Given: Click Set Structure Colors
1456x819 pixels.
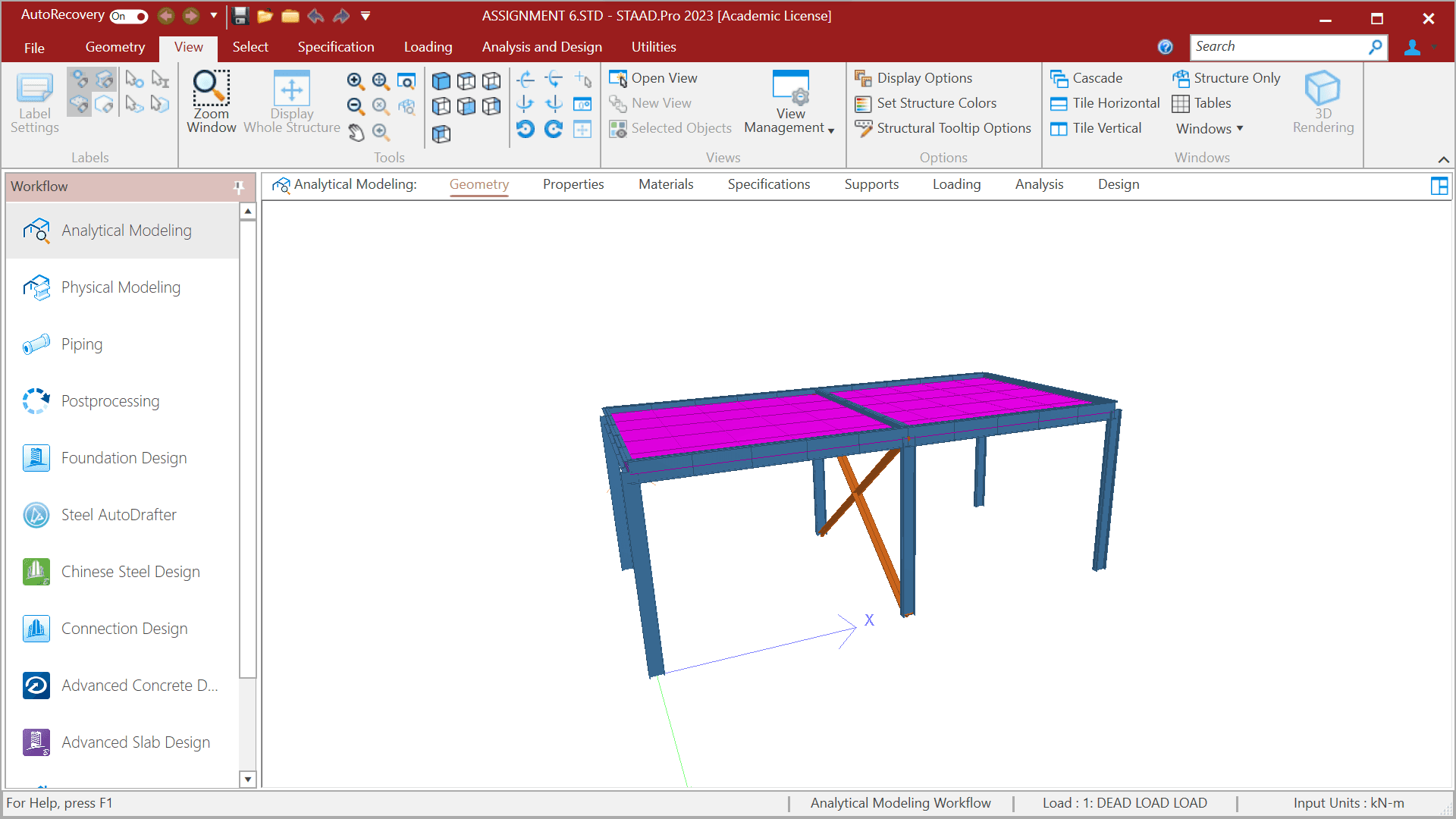Looking at the screenshot, I should tap(936, 103).
